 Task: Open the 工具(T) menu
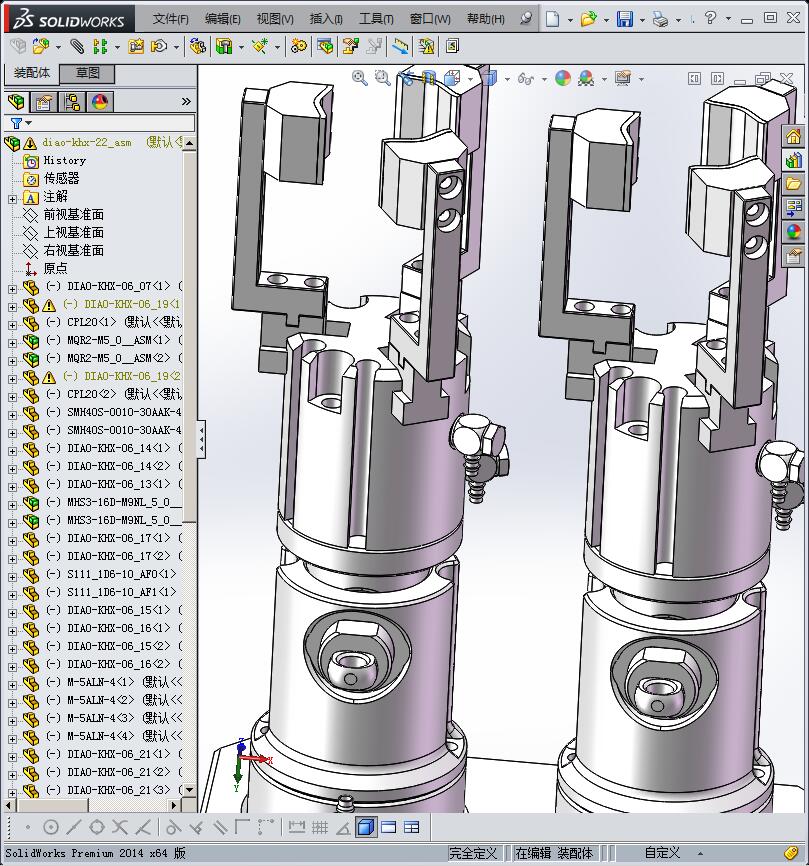(x=376, y=19)
